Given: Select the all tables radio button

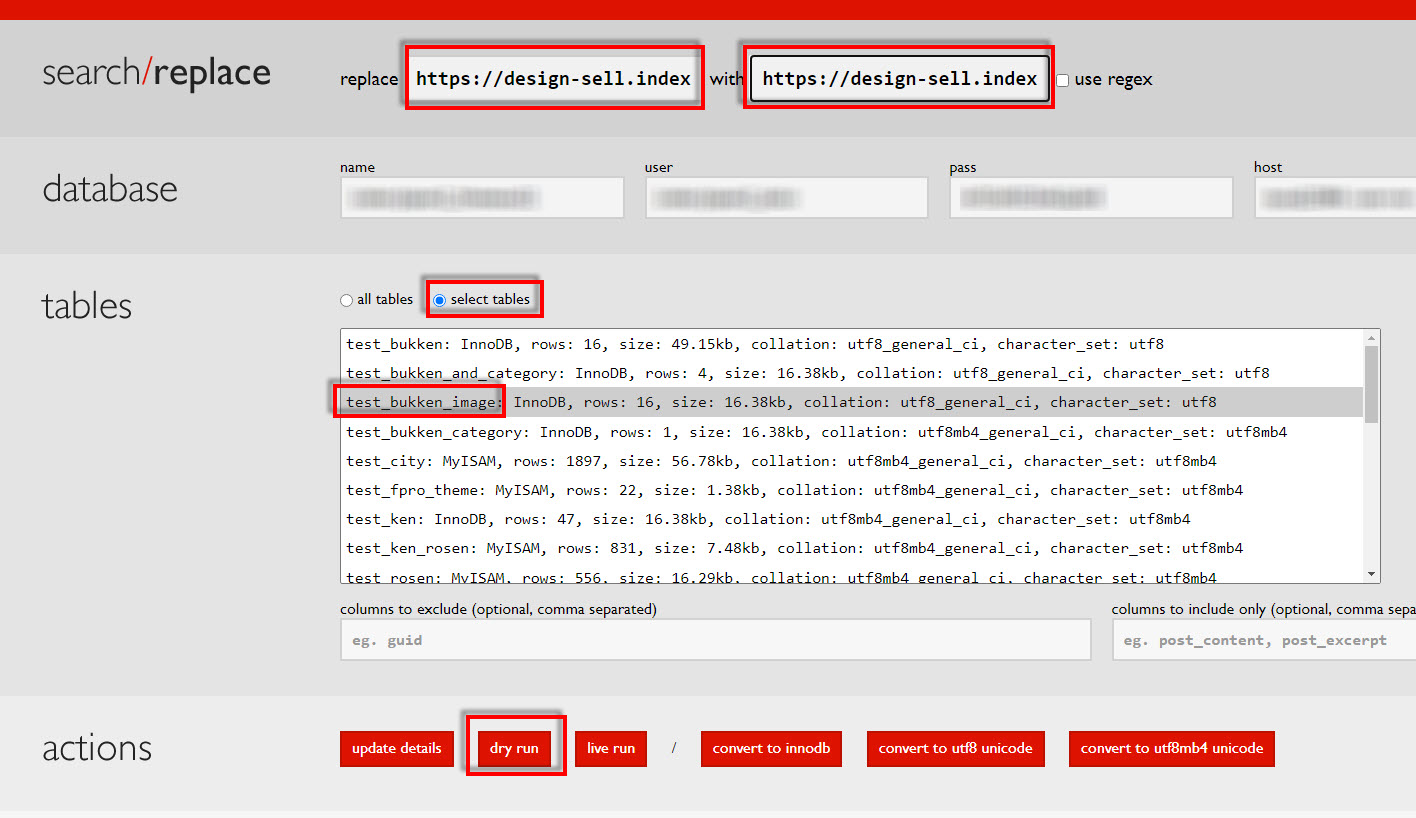Looking at the screenshot, I should [347, 300].
